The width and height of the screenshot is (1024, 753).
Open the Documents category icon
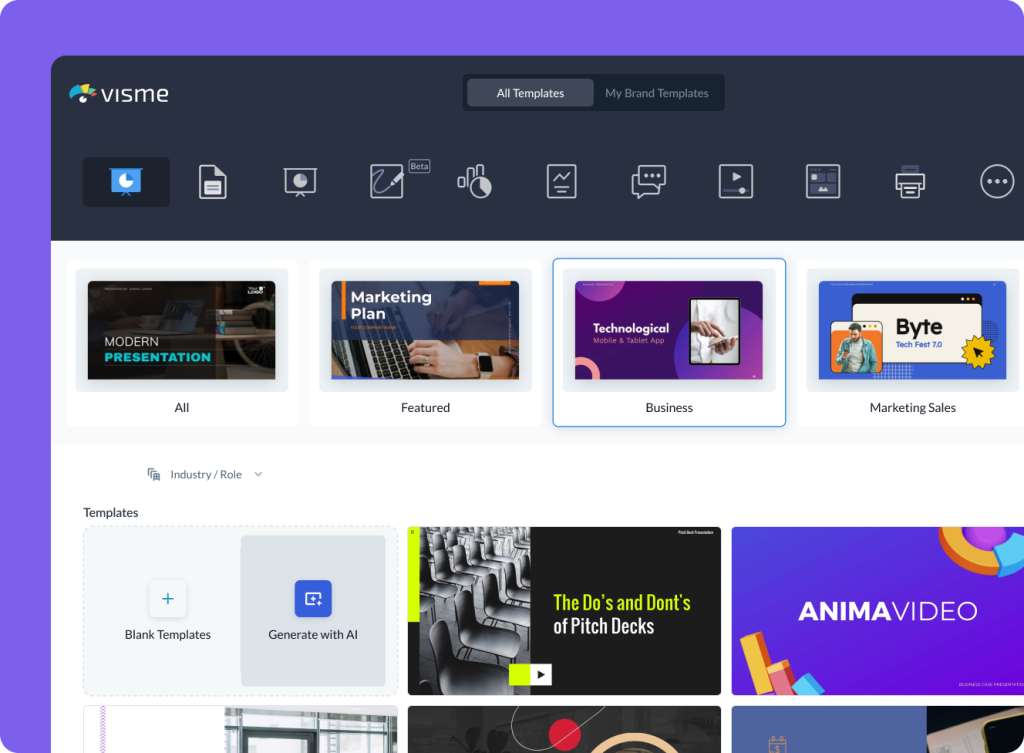point(213,181)
